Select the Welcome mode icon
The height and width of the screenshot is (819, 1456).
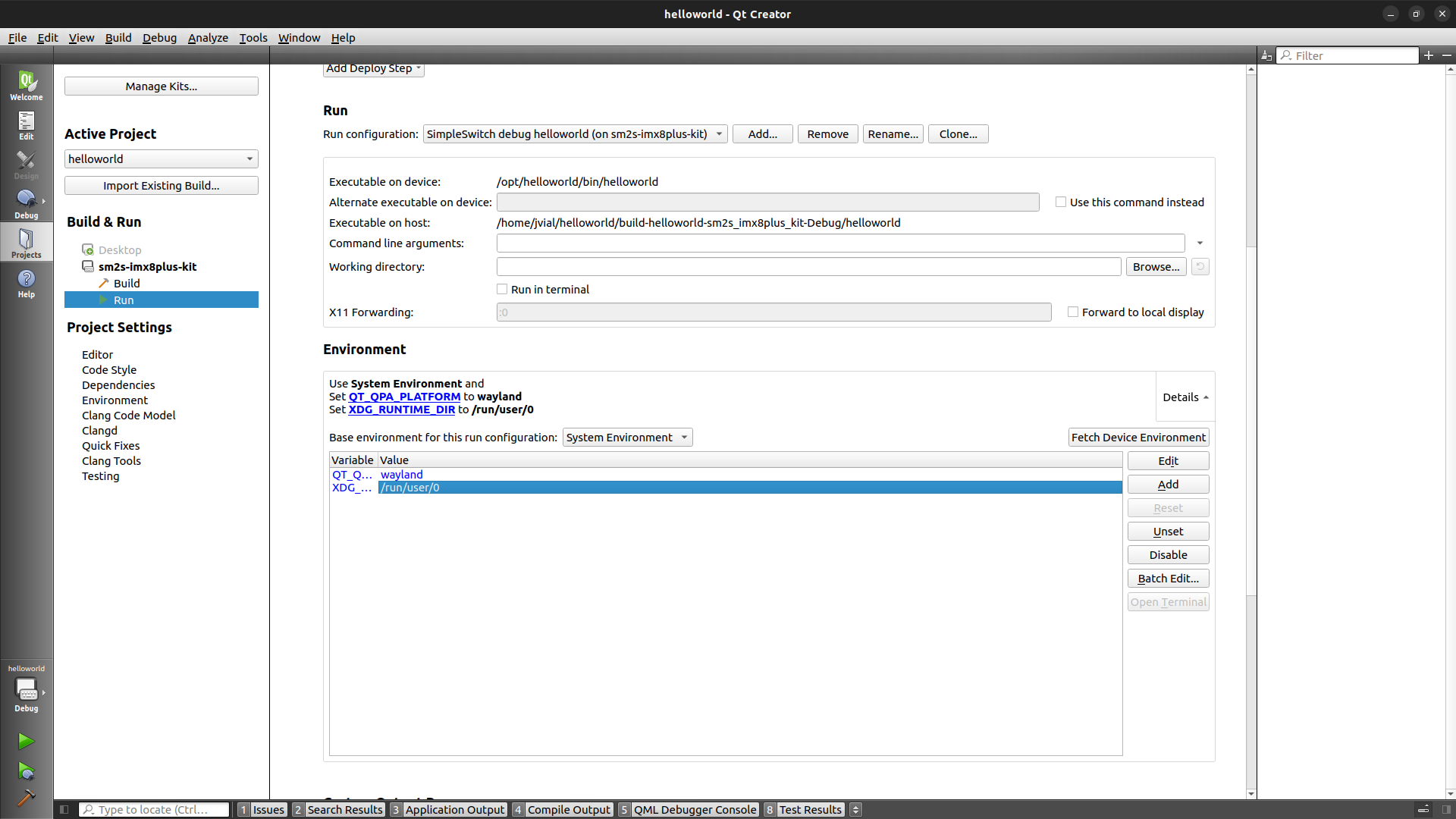click(26, 86)
